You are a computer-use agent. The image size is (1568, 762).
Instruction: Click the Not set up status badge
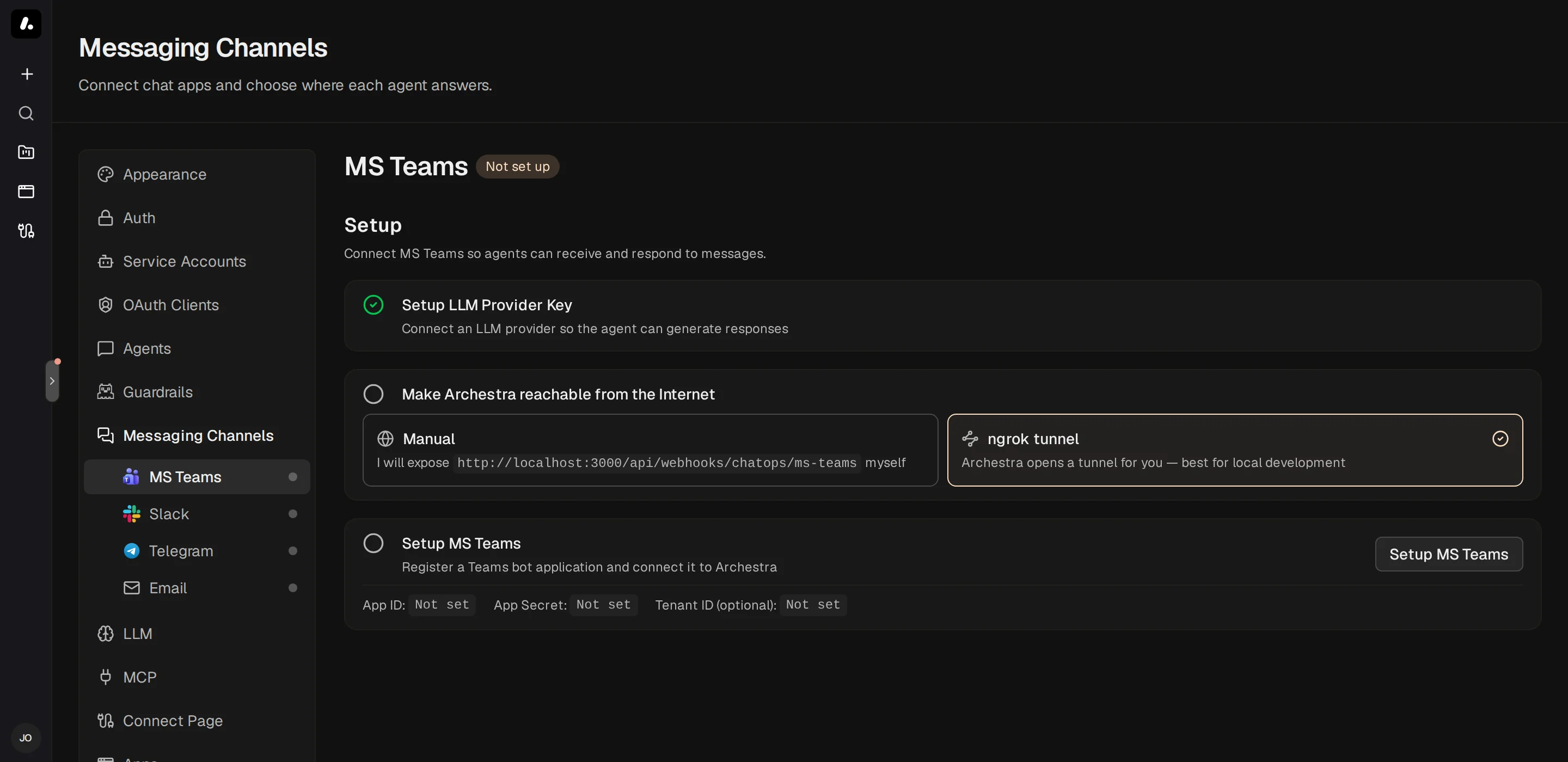[517, 167]
